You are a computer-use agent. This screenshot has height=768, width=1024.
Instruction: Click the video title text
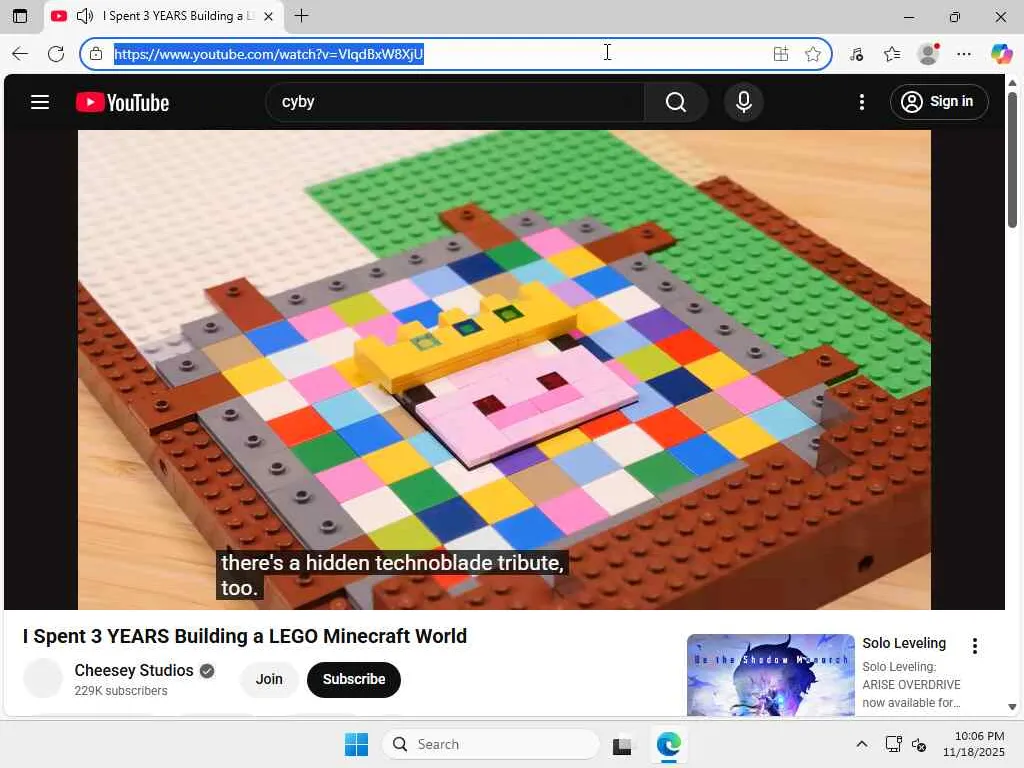(245, 636)
